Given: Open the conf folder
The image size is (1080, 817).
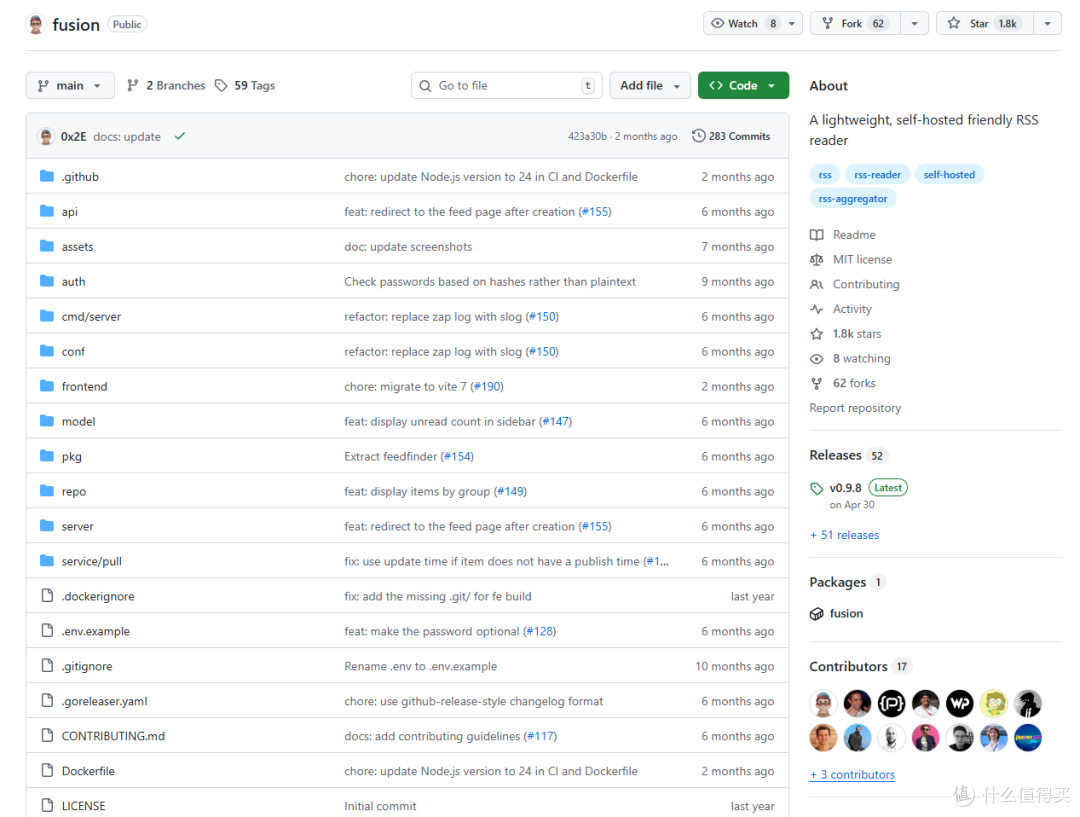Looking at the screenshot, I should point(73,352).
